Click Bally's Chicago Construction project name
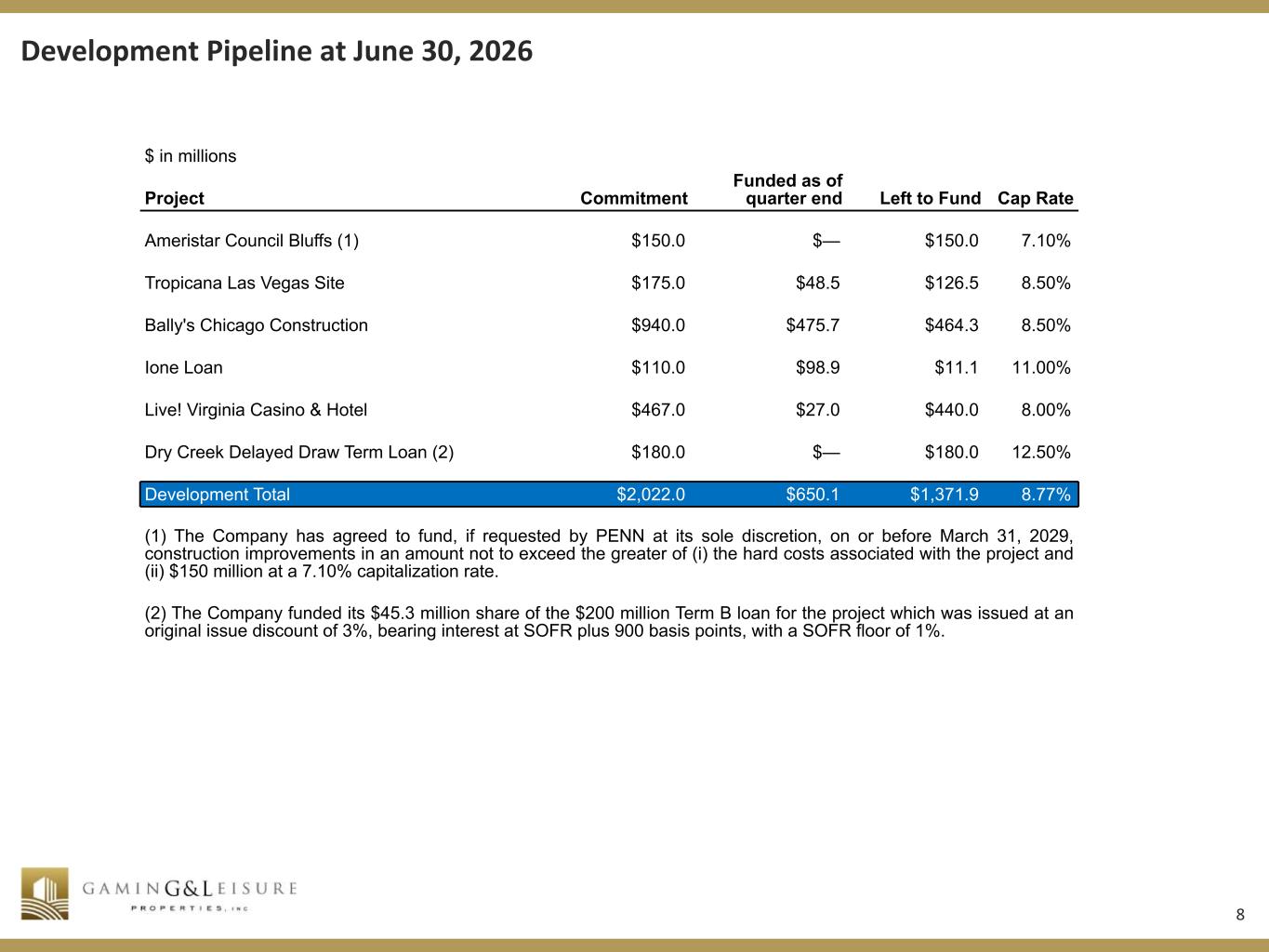 click(x=257, y=325)
